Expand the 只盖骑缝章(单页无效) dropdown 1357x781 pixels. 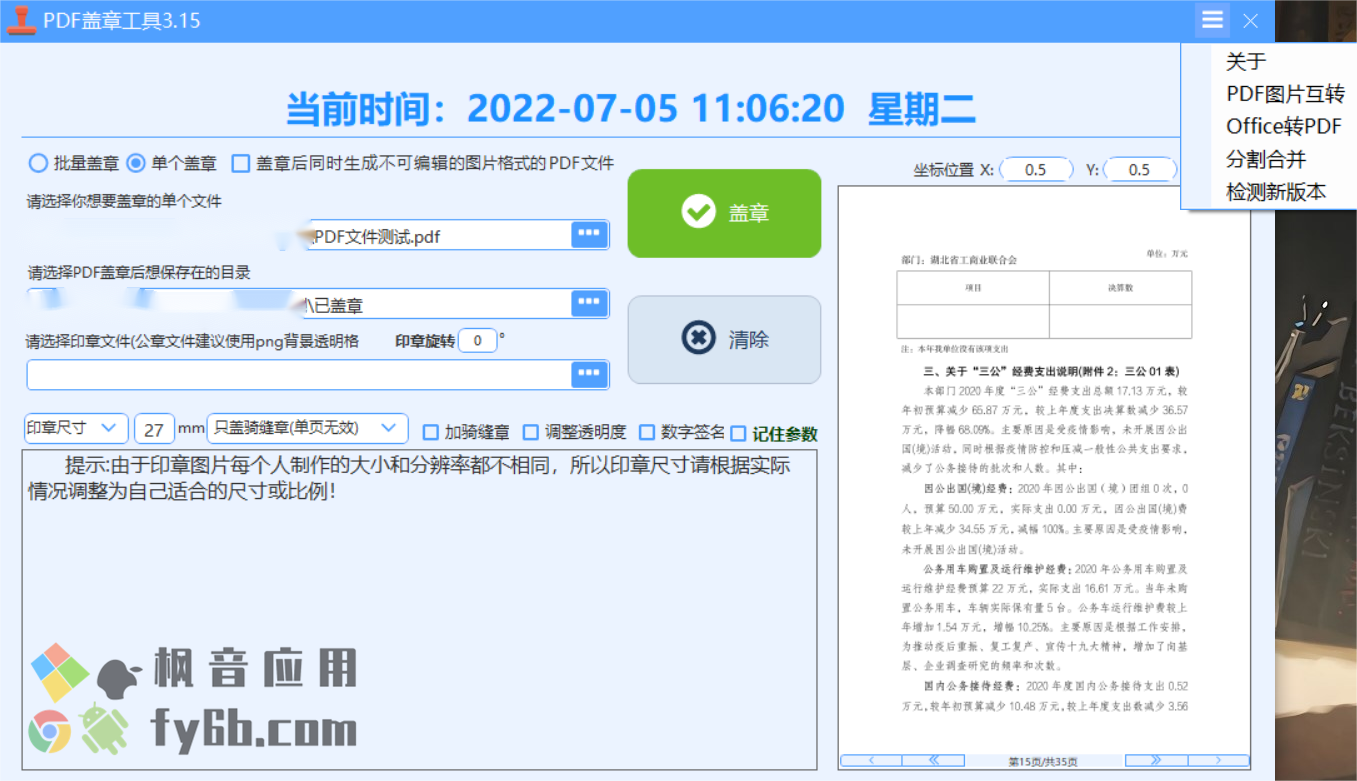coord(307,428)
